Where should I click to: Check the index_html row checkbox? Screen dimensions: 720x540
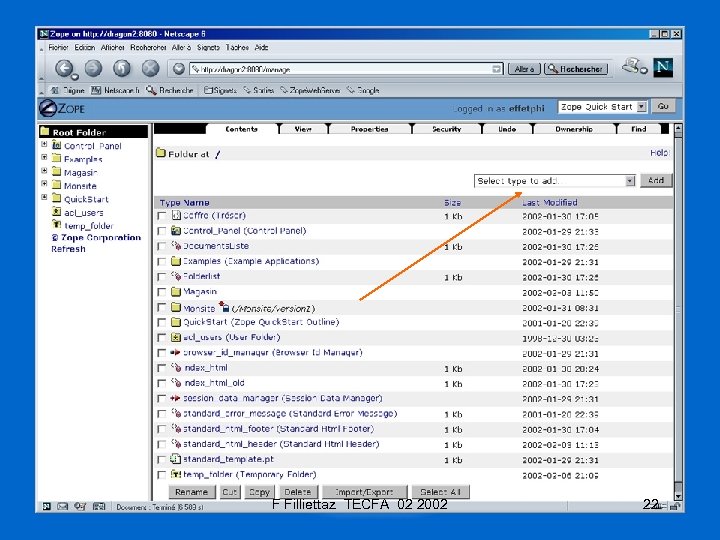162,368
